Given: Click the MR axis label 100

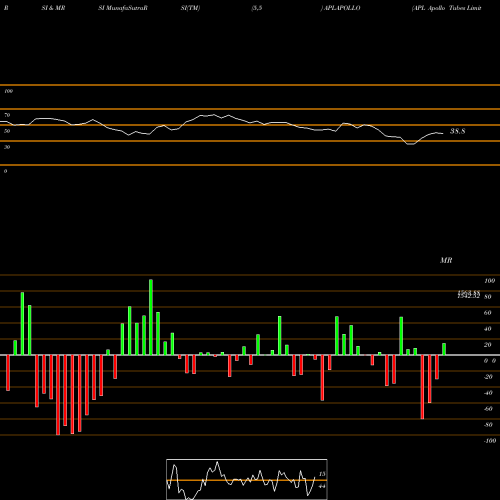Looking at the screenshot, I should point(489,281).
